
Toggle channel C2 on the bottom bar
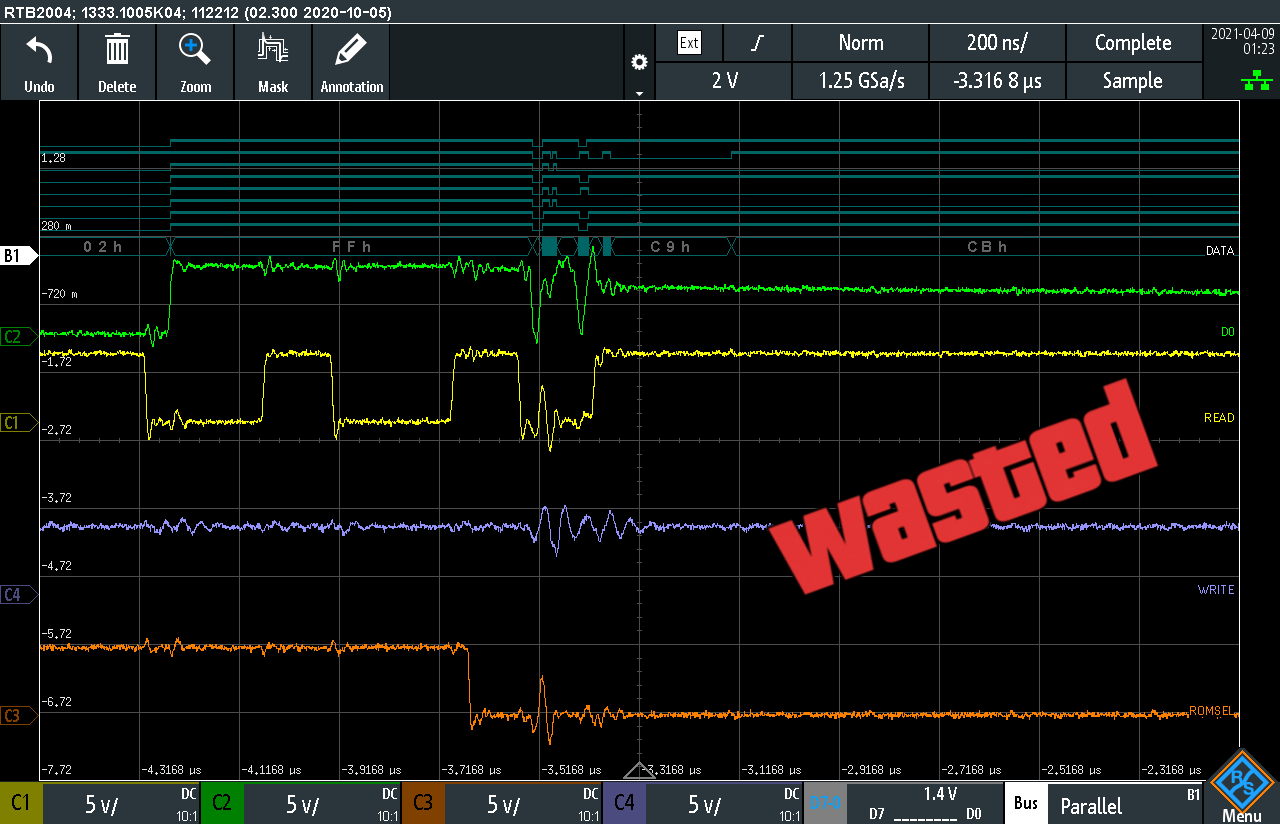[221, 804]
